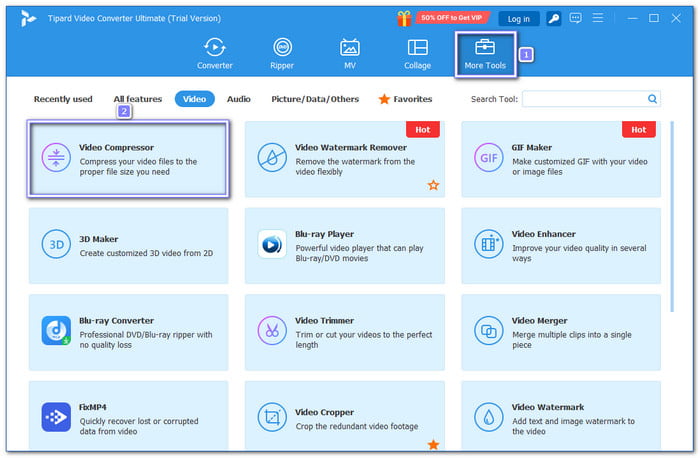Open Video Watermark Remover title

point(351,147)
